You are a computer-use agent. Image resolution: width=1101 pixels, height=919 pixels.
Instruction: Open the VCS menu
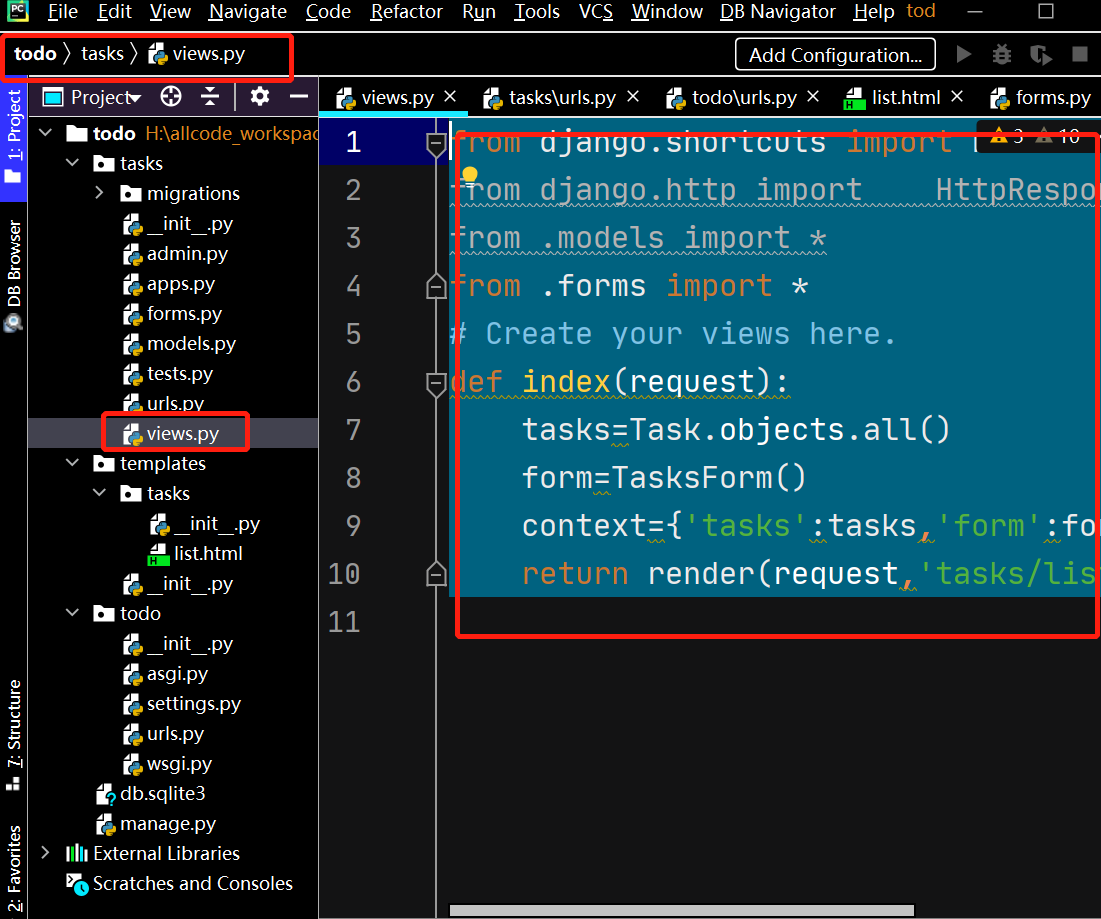(x=595, y=11)
